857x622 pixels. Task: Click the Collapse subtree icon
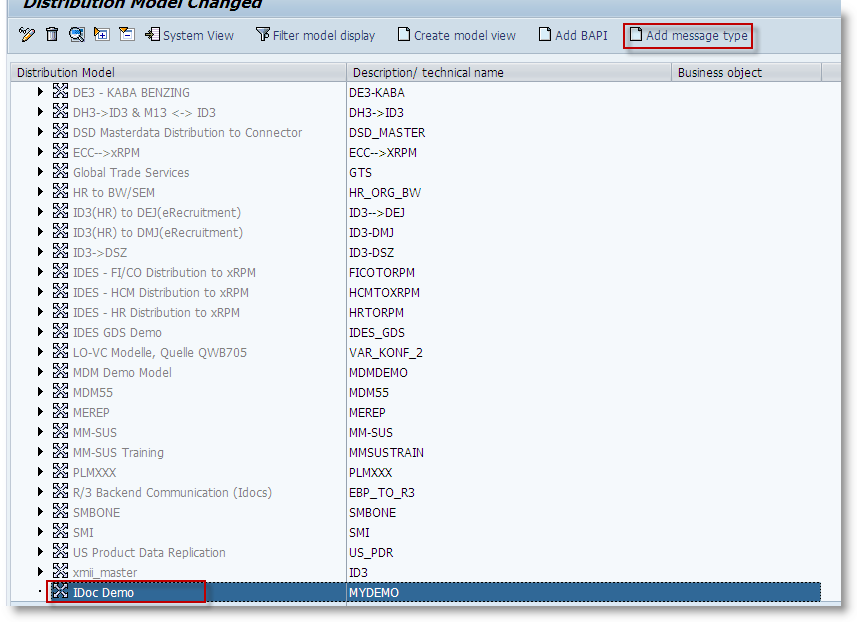click(x=126, y=35)
